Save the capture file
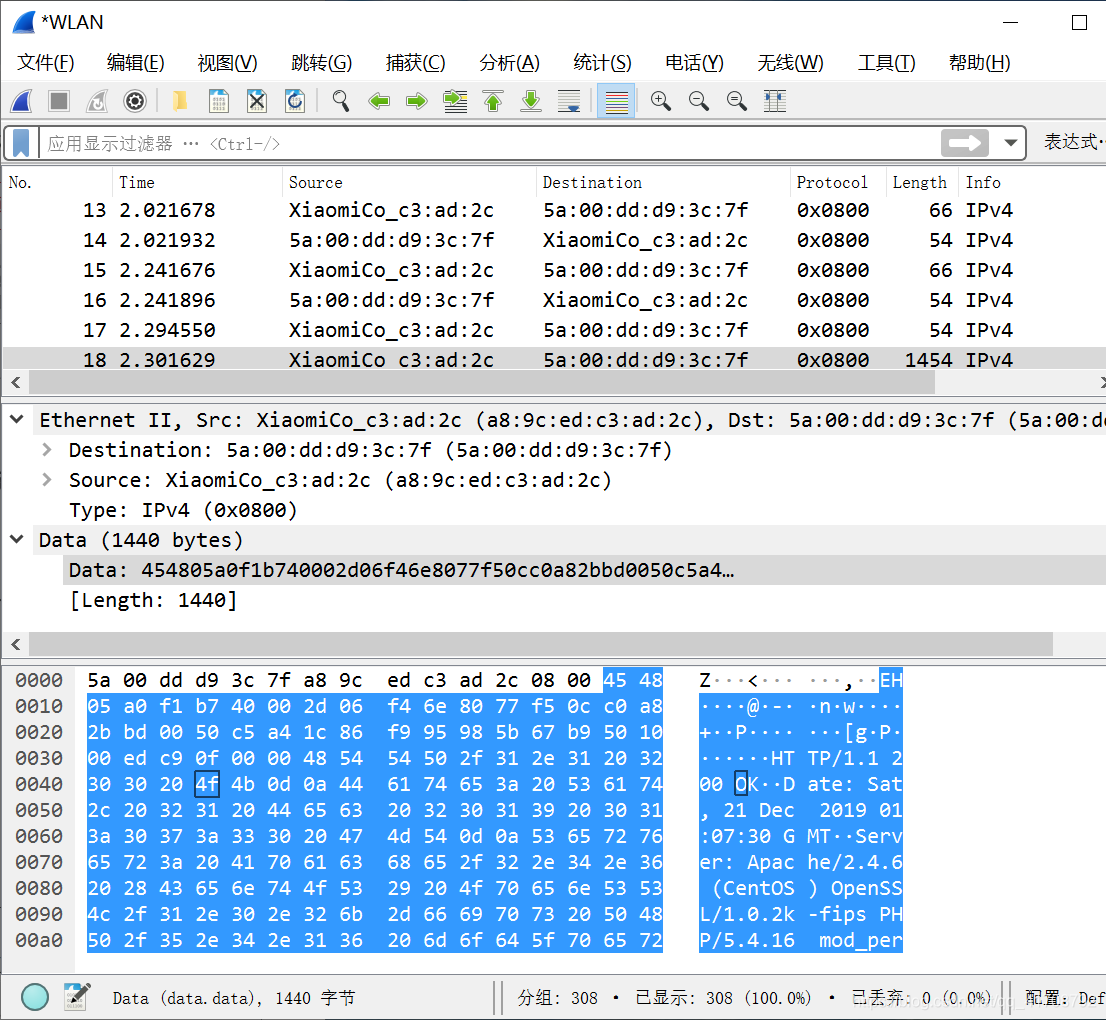This screenshot has height=1020, width=1106. point(219,102)
